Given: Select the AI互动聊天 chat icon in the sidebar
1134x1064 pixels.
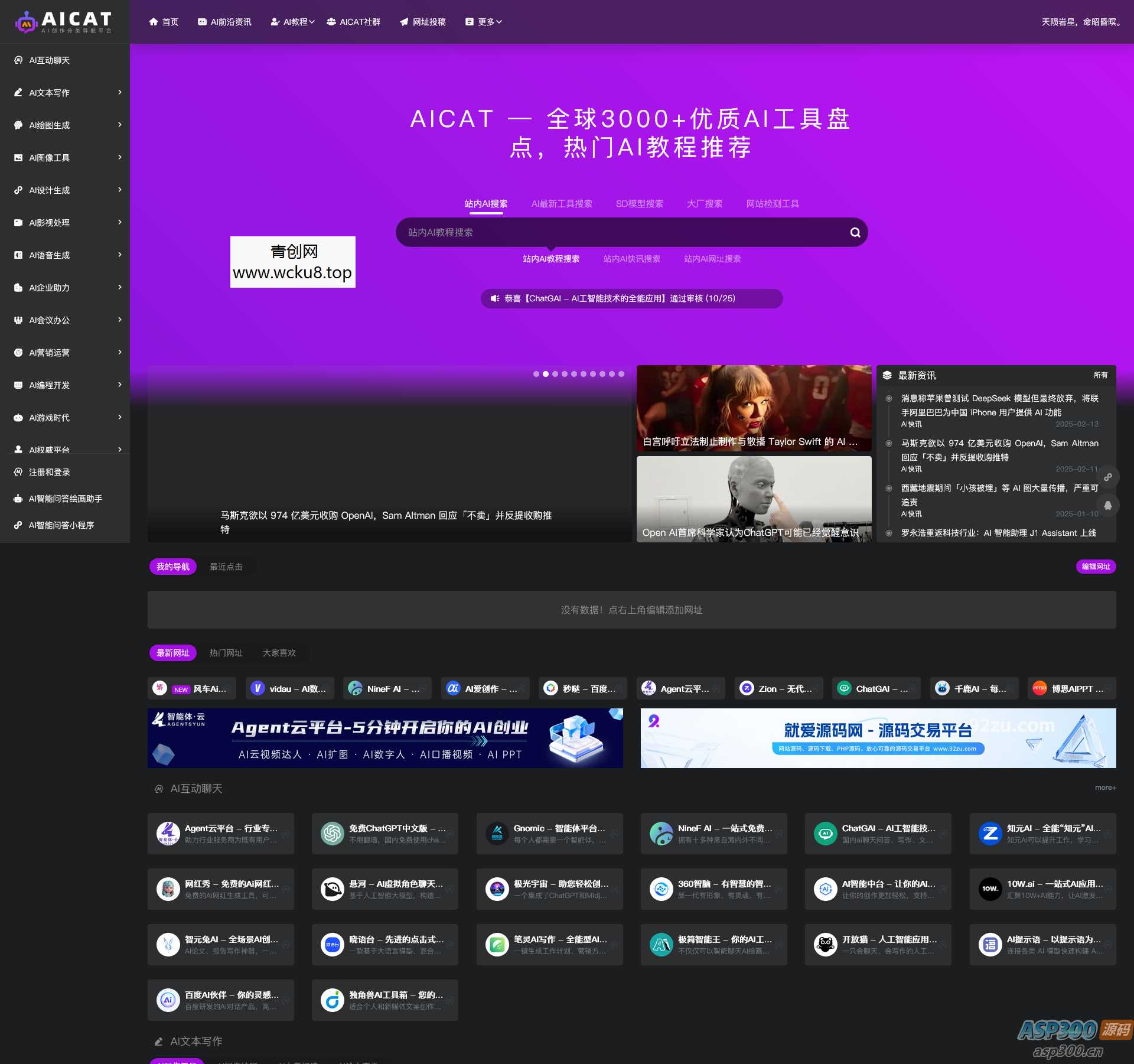Looking at the screenshot, I should click(x=18, y=60).
